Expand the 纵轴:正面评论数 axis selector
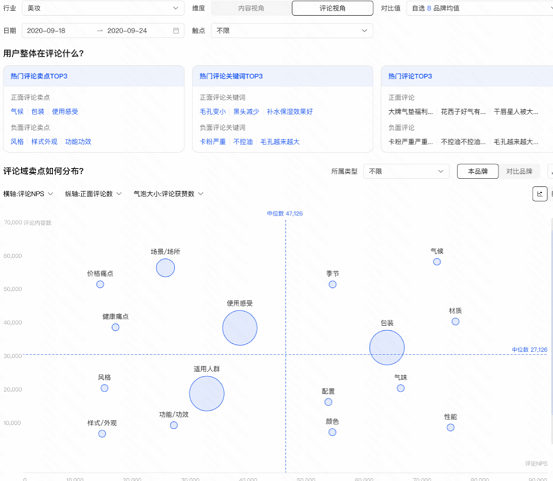The width and height of the screenshot is (553, 481). [x=93, y=194]
